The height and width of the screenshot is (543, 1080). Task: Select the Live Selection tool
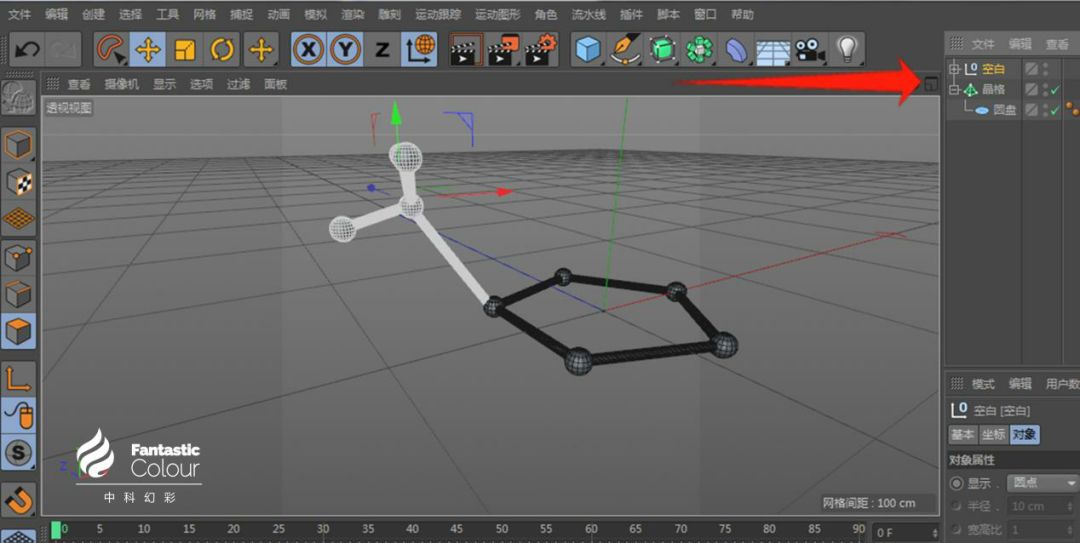coord(110,50)
